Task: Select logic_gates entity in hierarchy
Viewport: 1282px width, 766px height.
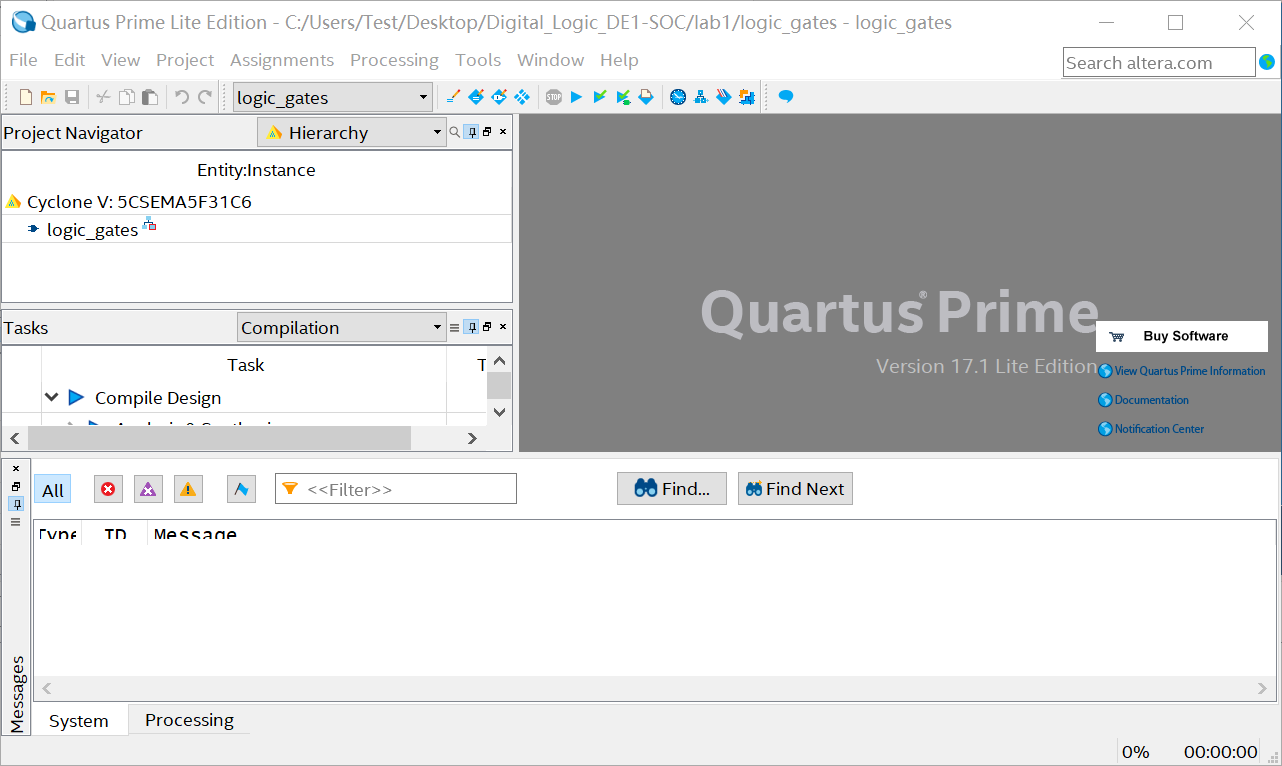Action: coord(92,230)
